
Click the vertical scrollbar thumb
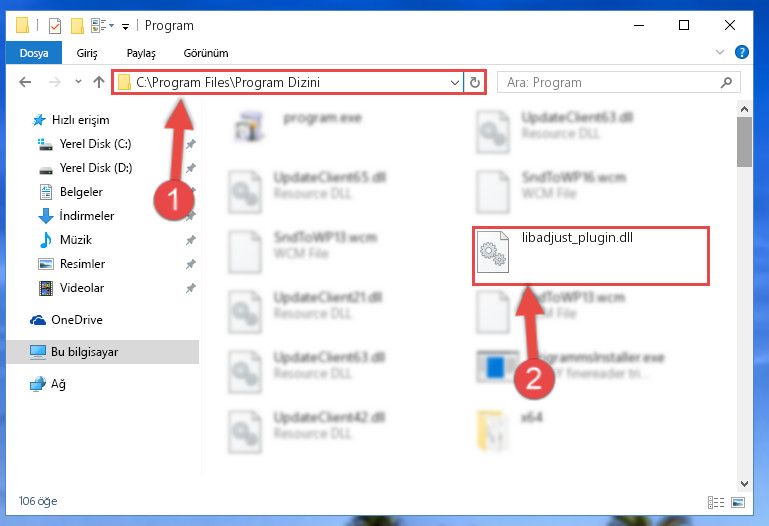click(744, 142)
